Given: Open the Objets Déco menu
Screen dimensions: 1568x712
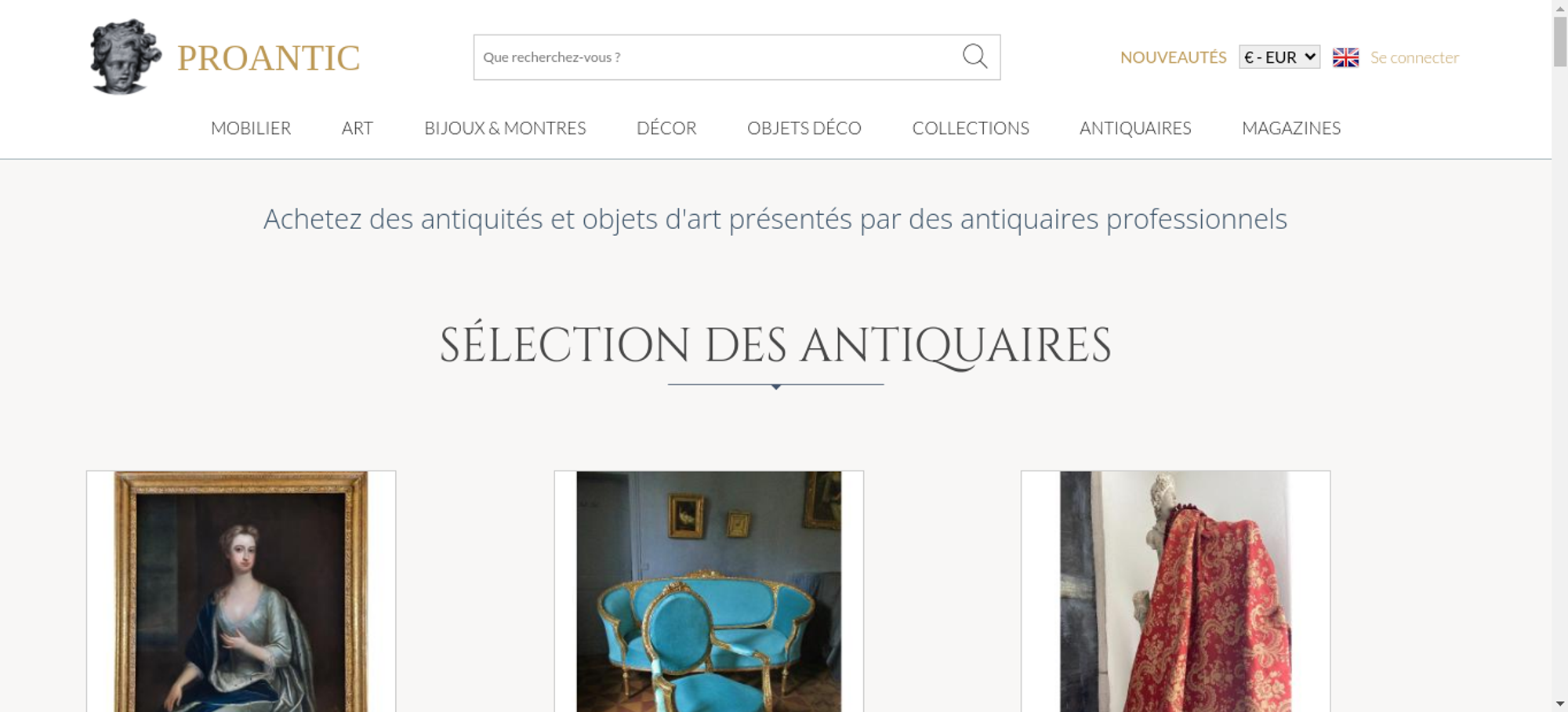Looking at the screenshot, I should tap(804, 128).
